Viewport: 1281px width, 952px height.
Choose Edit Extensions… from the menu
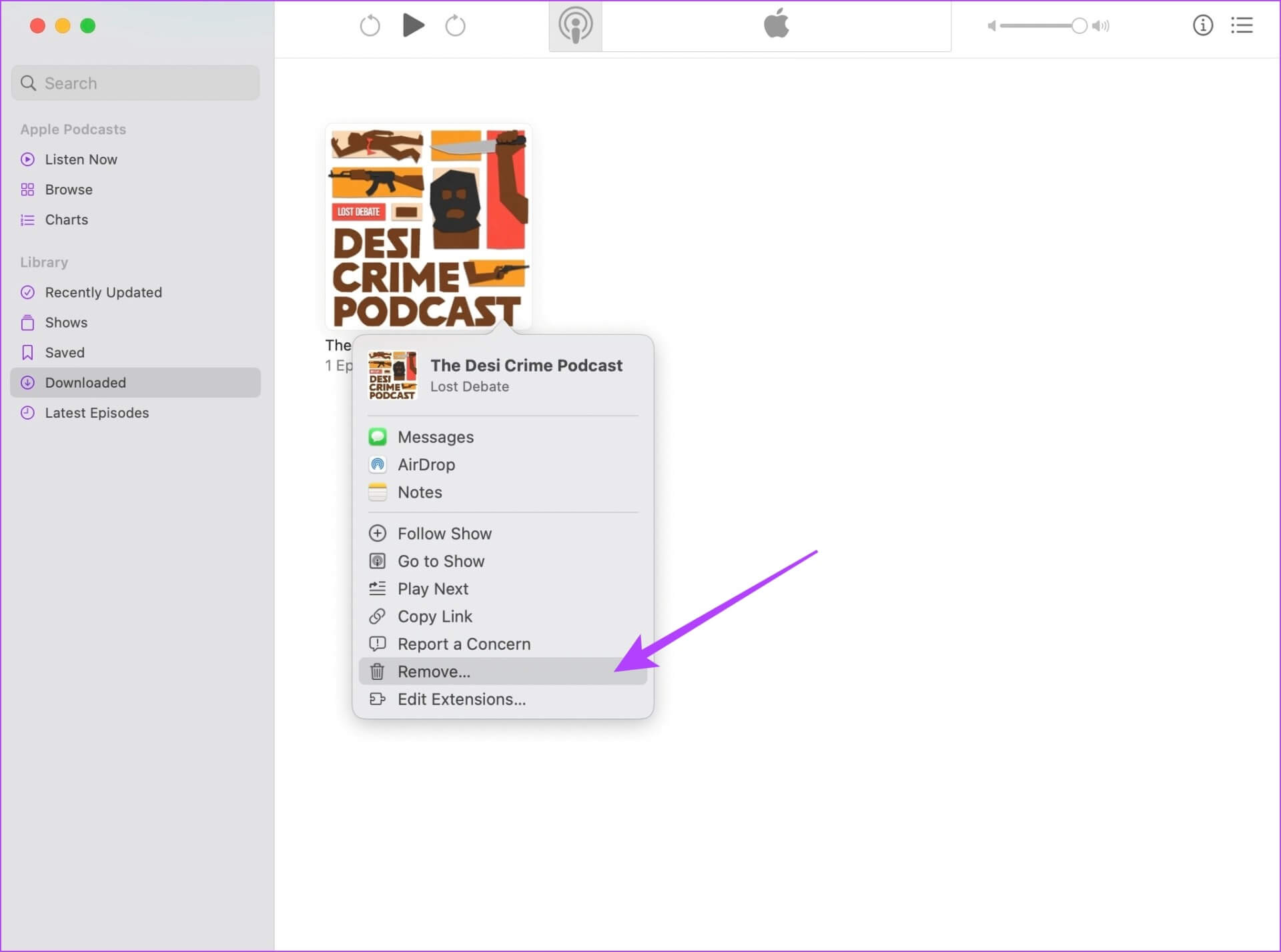pos(502,699)
